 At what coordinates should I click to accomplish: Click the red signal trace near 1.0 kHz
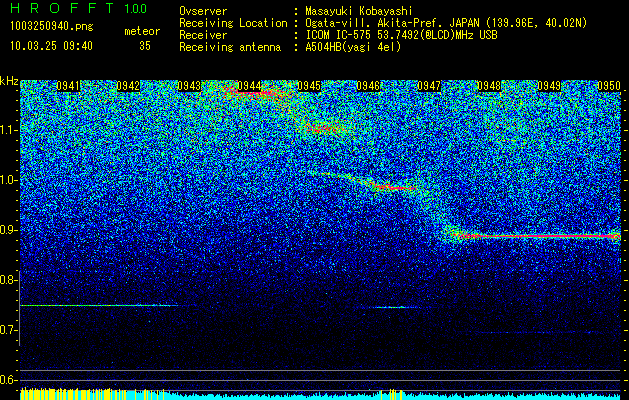tap(395, 187)
